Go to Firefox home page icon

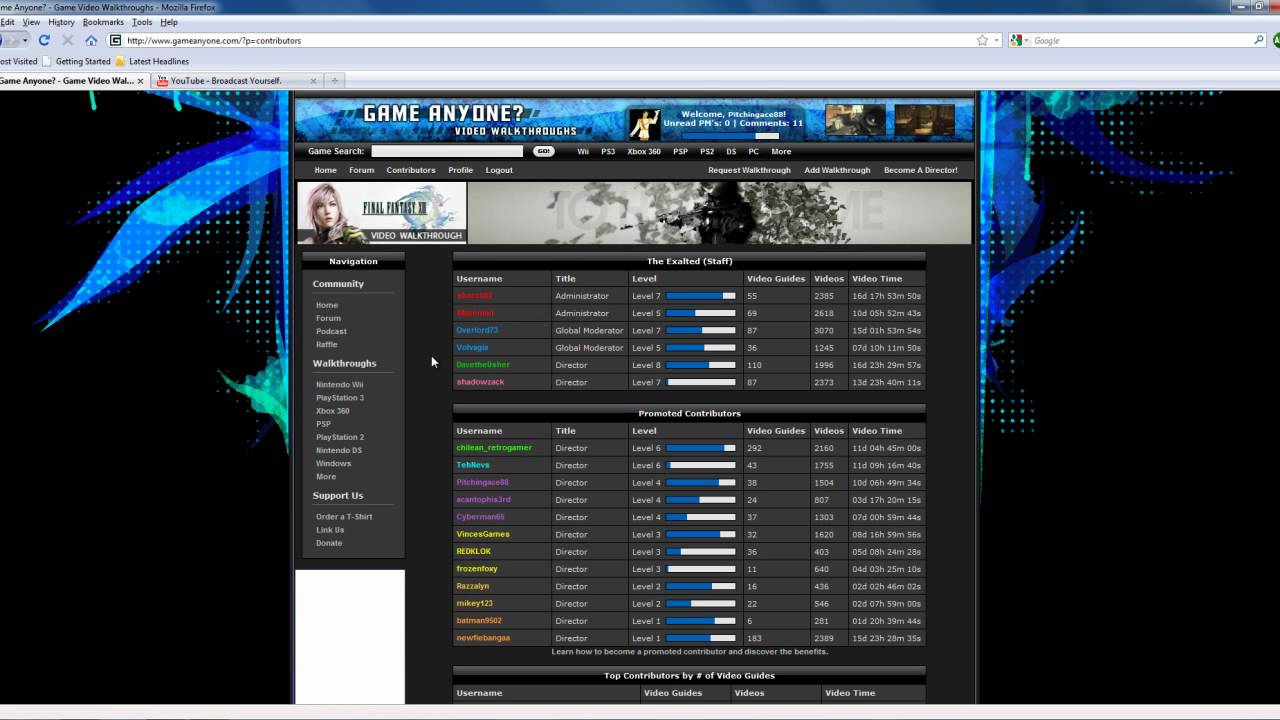click(91, 40)
